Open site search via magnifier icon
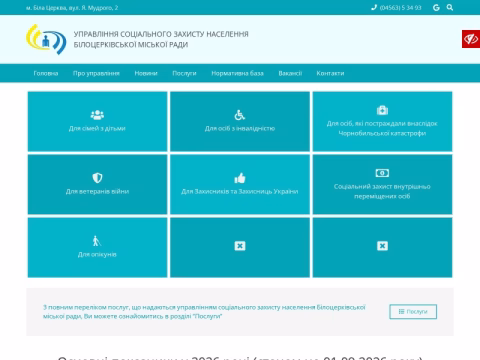Viewport: 480px width, 360px height. point(450,7)
